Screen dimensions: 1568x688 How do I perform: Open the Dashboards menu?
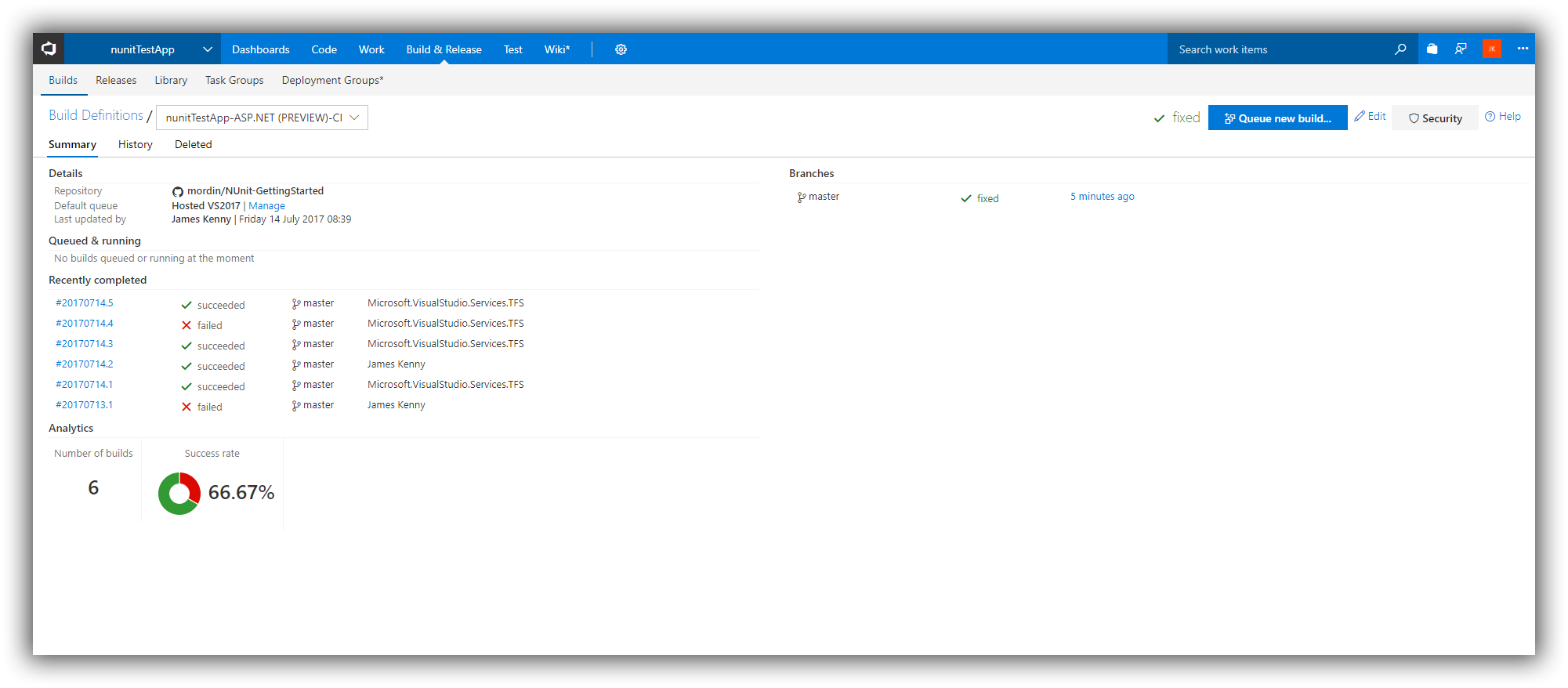261,49
